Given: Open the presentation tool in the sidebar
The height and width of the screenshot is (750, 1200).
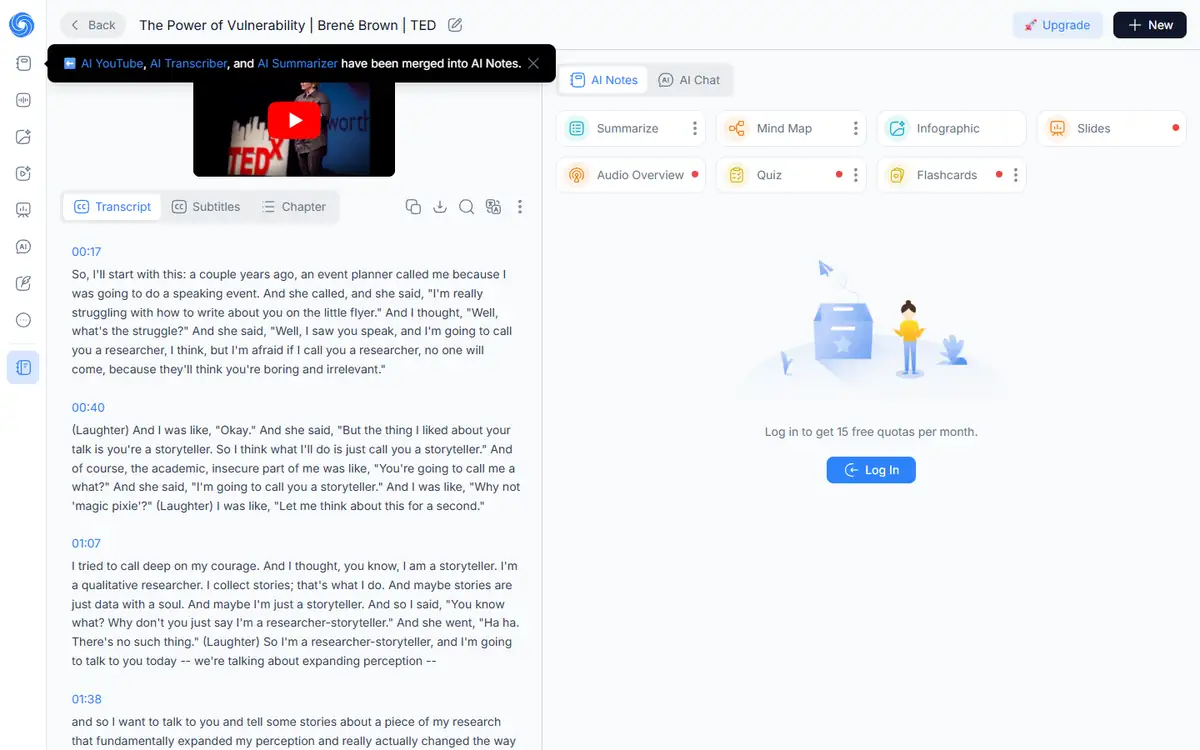Looking at the screenshot, I should tap(23, 210).
